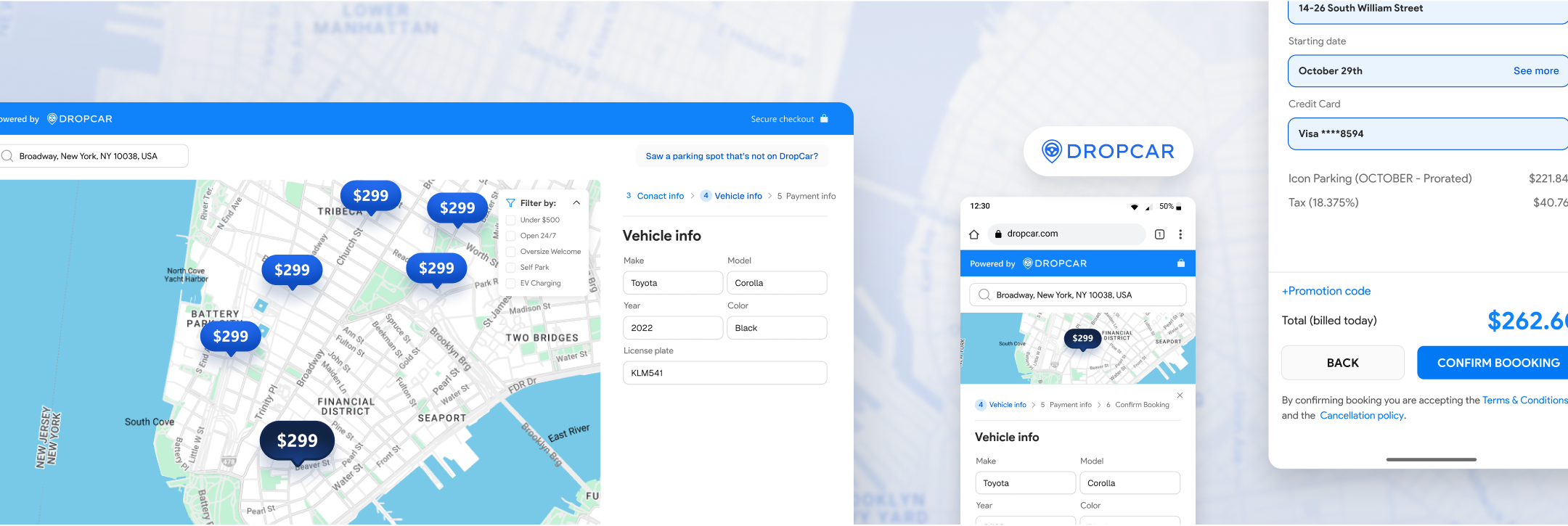The width and height of the screenshot is (1568, 526).
Task: Enable the EV Charging filter
Action: [x=510, y=284]
